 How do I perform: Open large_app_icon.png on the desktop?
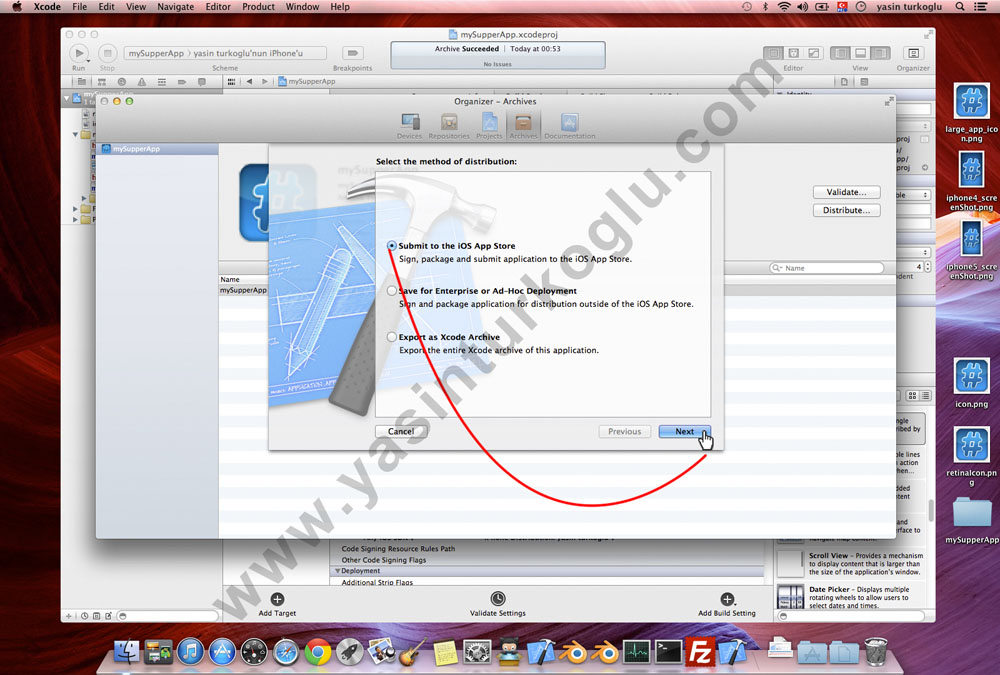(971, 113)
